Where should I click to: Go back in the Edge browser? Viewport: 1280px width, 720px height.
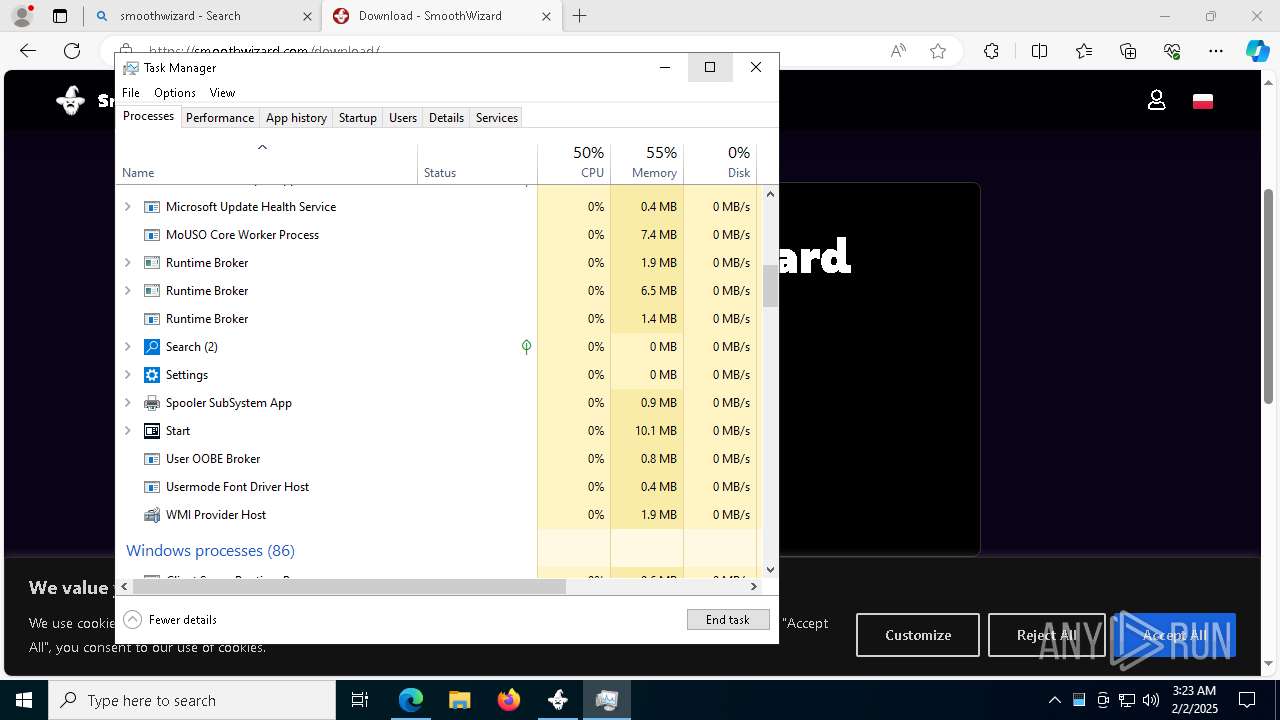tap(28, 51)
